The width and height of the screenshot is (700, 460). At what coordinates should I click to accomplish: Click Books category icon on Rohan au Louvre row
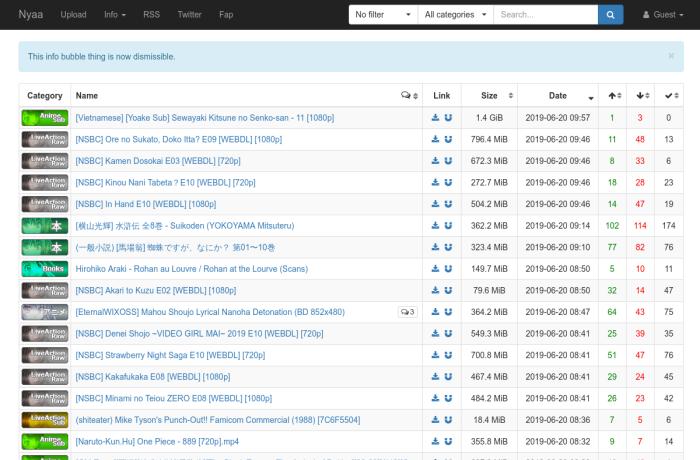(45, 269)
